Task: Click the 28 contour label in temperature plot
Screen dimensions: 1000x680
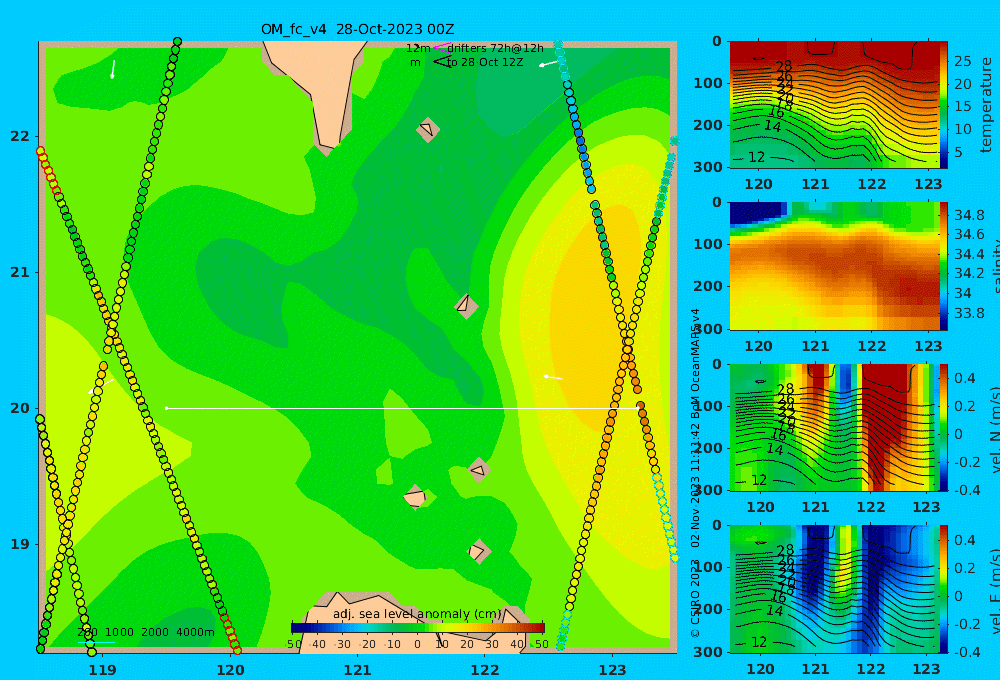Action: click(x=784, y=66)
